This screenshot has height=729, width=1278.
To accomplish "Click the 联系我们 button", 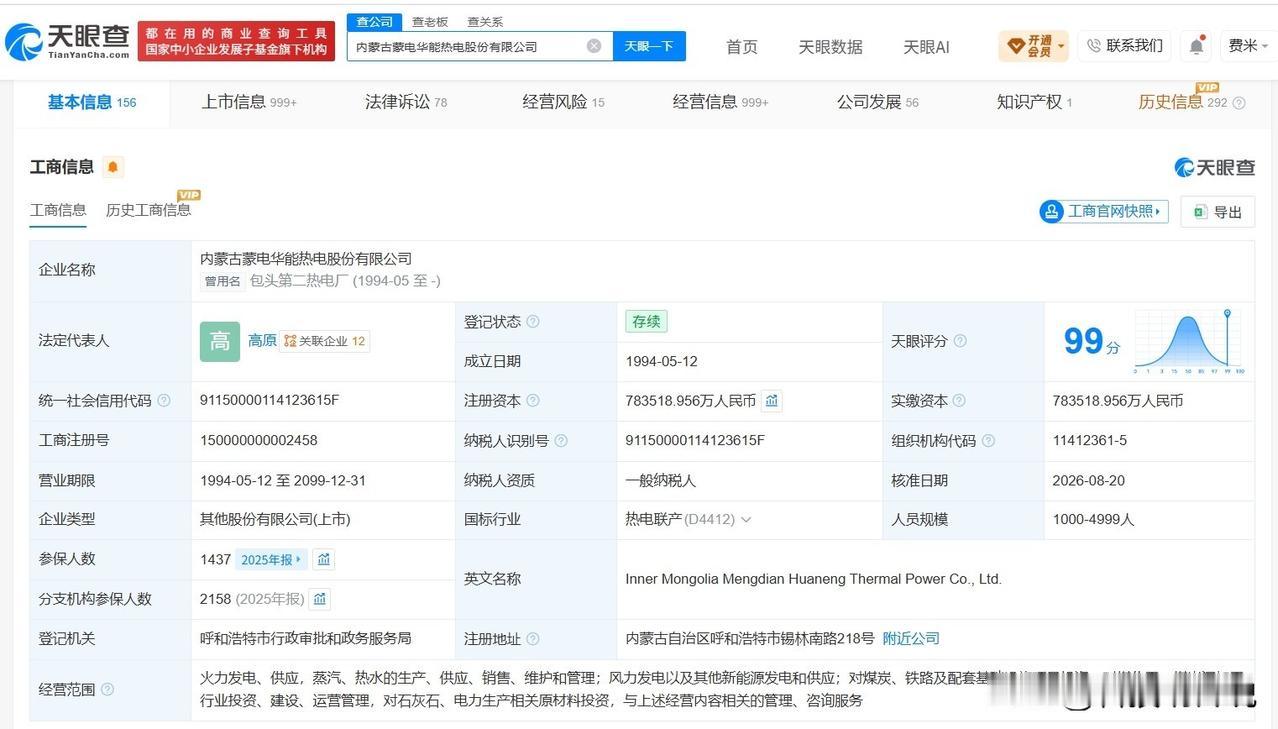I will [1124, 46].
